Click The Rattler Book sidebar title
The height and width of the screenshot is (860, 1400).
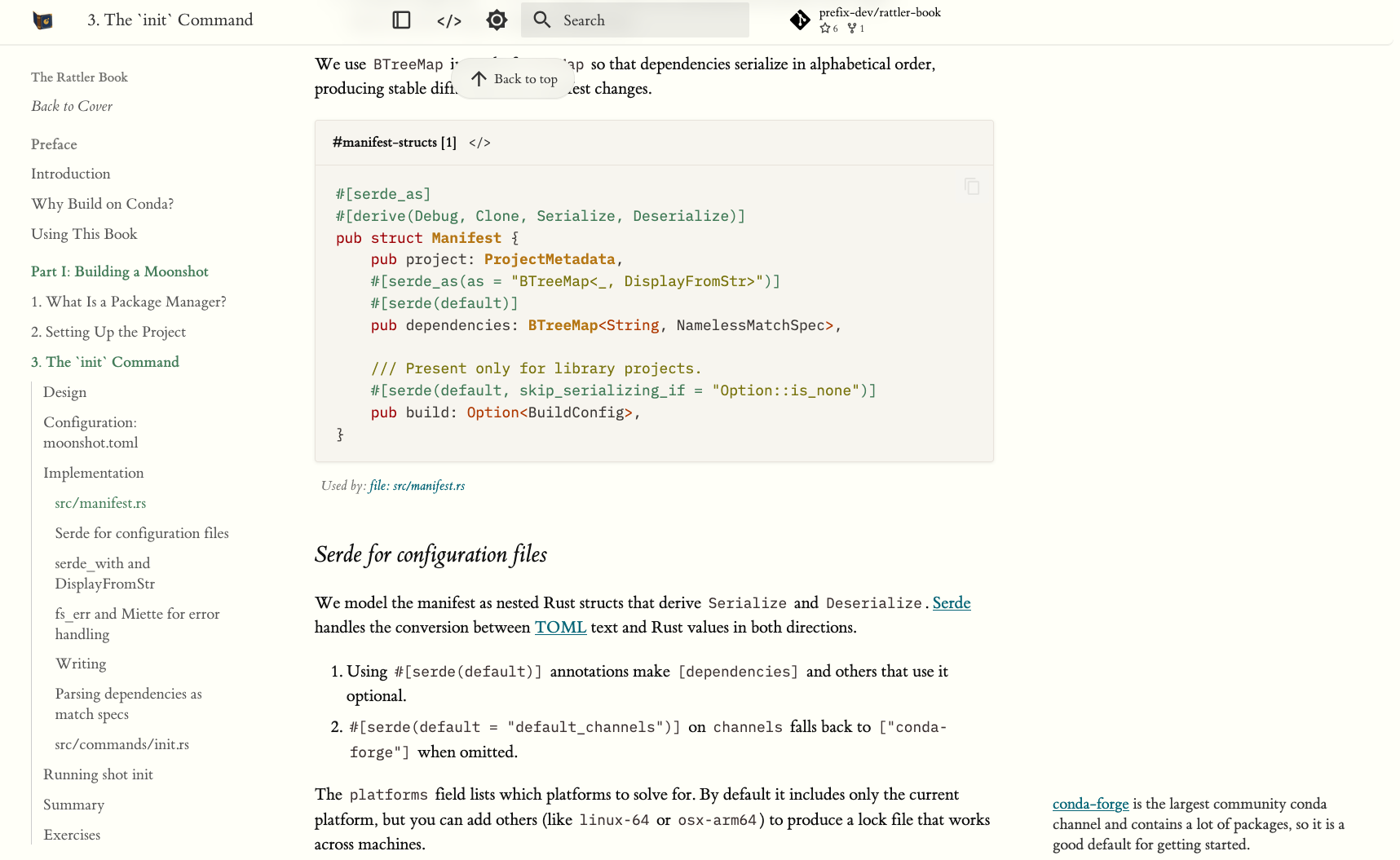tap(79, 77)
